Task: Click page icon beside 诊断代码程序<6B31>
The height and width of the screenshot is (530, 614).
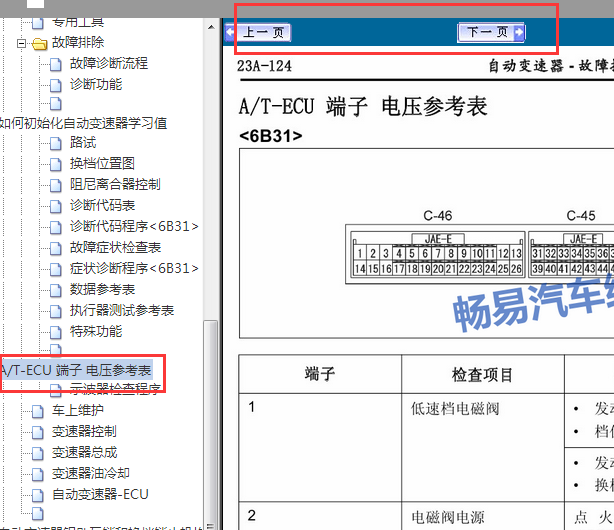Action: [56, 227]
